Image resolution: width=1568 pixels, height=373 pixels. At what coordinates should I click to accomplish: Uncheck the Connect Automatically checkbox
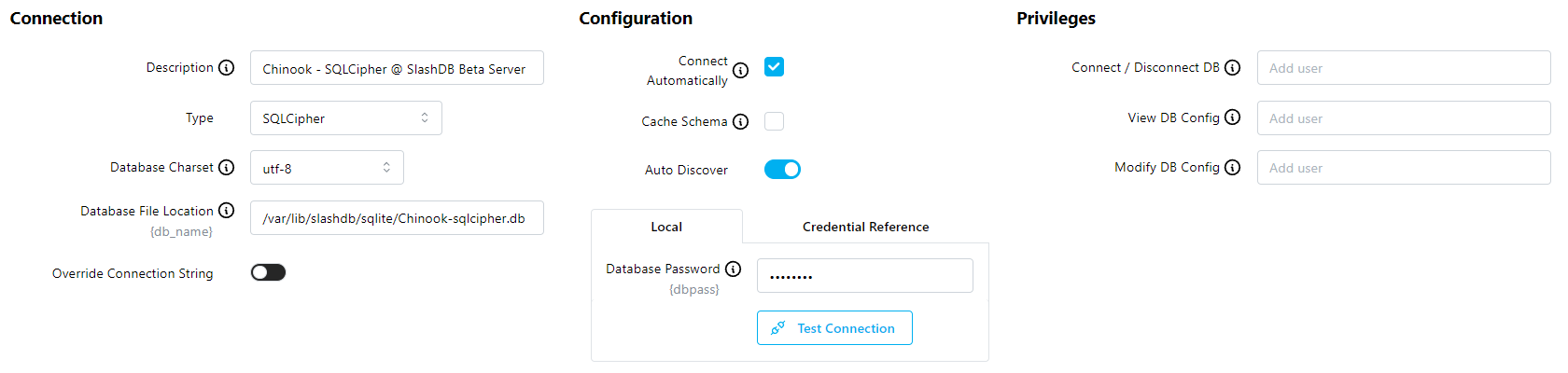[774, 67]
